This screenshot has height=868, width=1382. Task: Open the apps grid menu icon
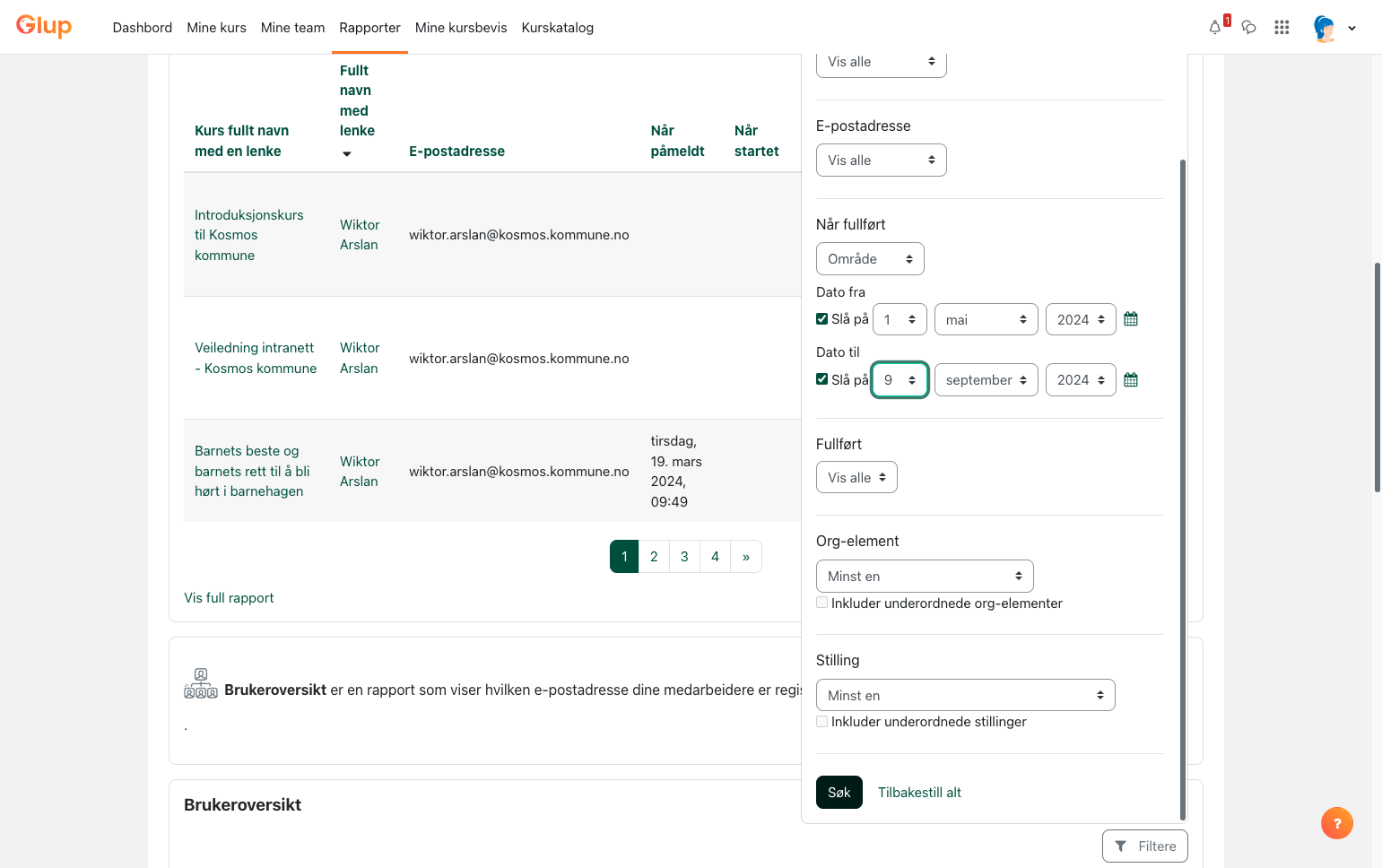pos(1282,28)
